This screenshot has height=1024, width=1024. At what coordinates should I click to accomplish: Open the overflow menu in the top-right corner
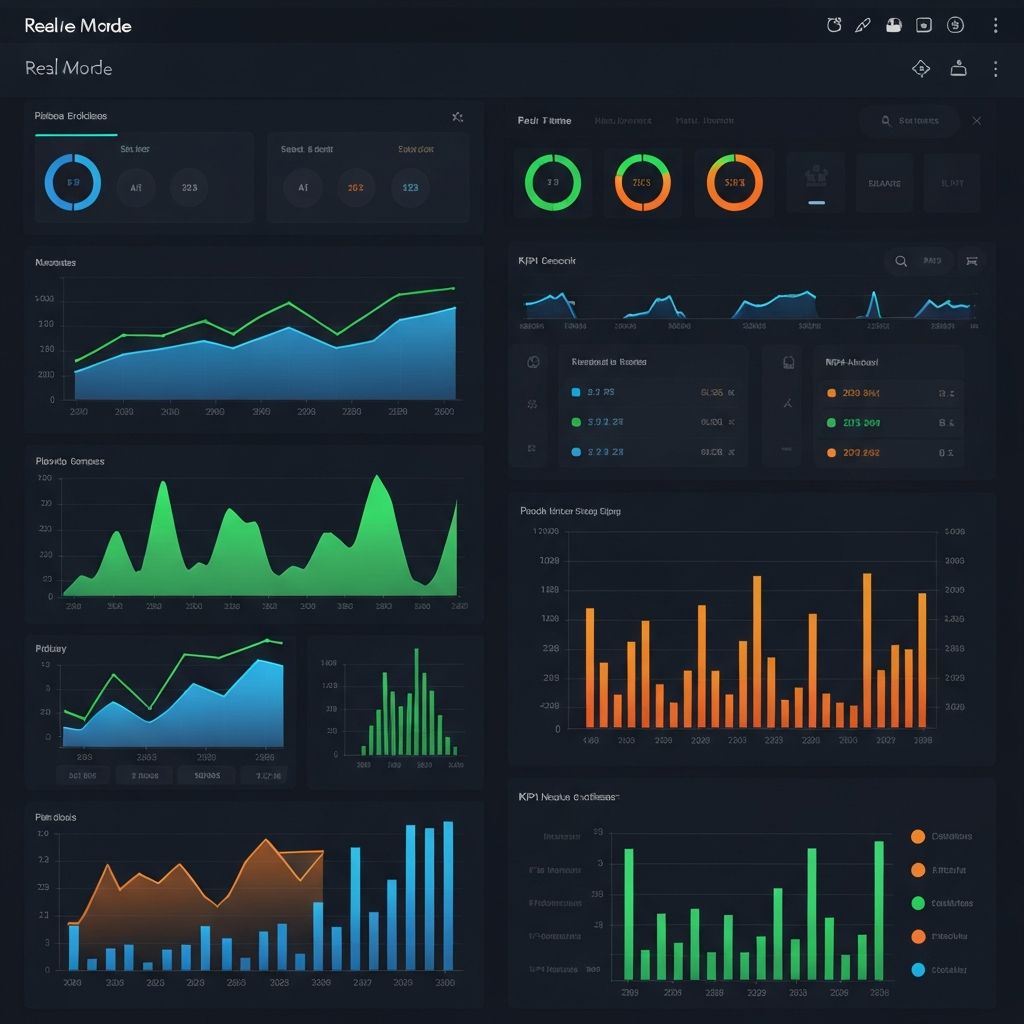995,25
